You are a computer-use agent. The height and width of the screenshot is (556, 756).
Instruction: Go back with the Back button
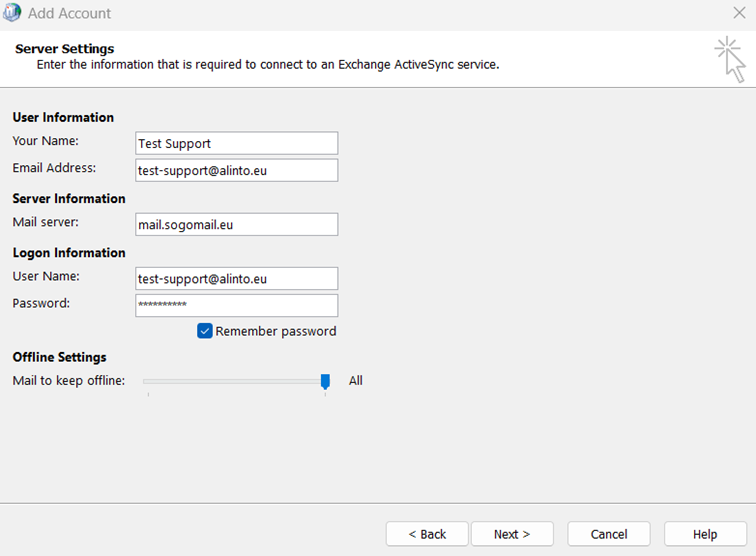click(x=426, y=534)
